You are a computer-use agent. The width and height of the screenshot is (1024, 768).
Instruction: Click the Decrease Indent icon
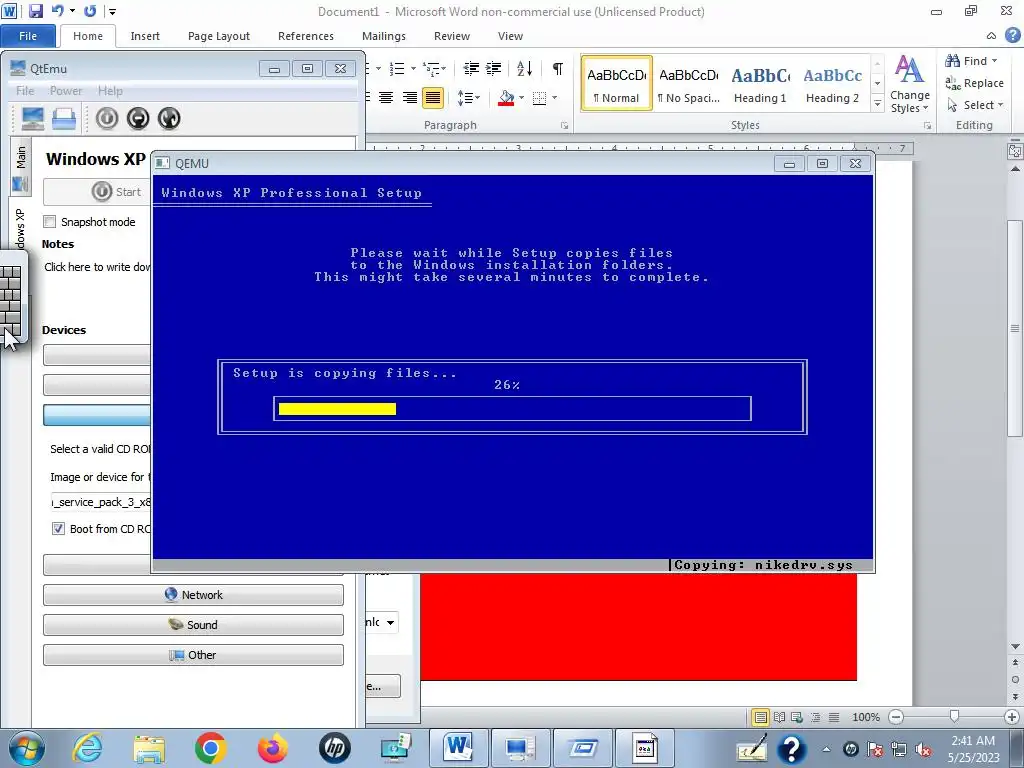point(471,69)
